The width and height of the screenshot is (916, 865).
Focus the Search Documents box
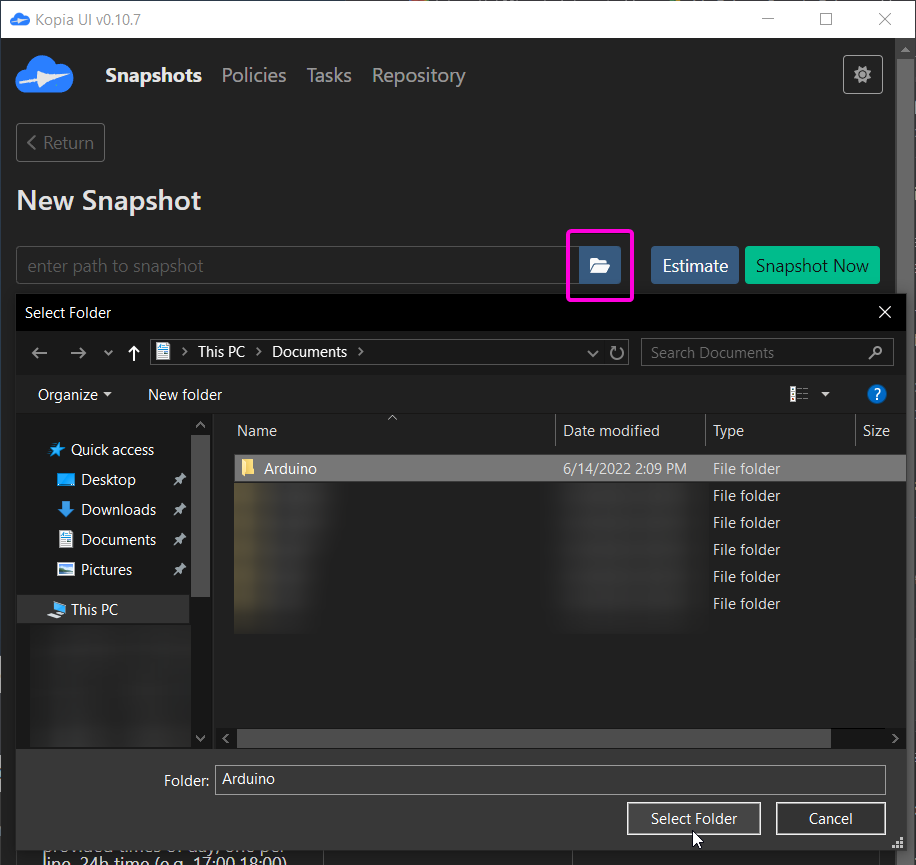tap(766, 352)
